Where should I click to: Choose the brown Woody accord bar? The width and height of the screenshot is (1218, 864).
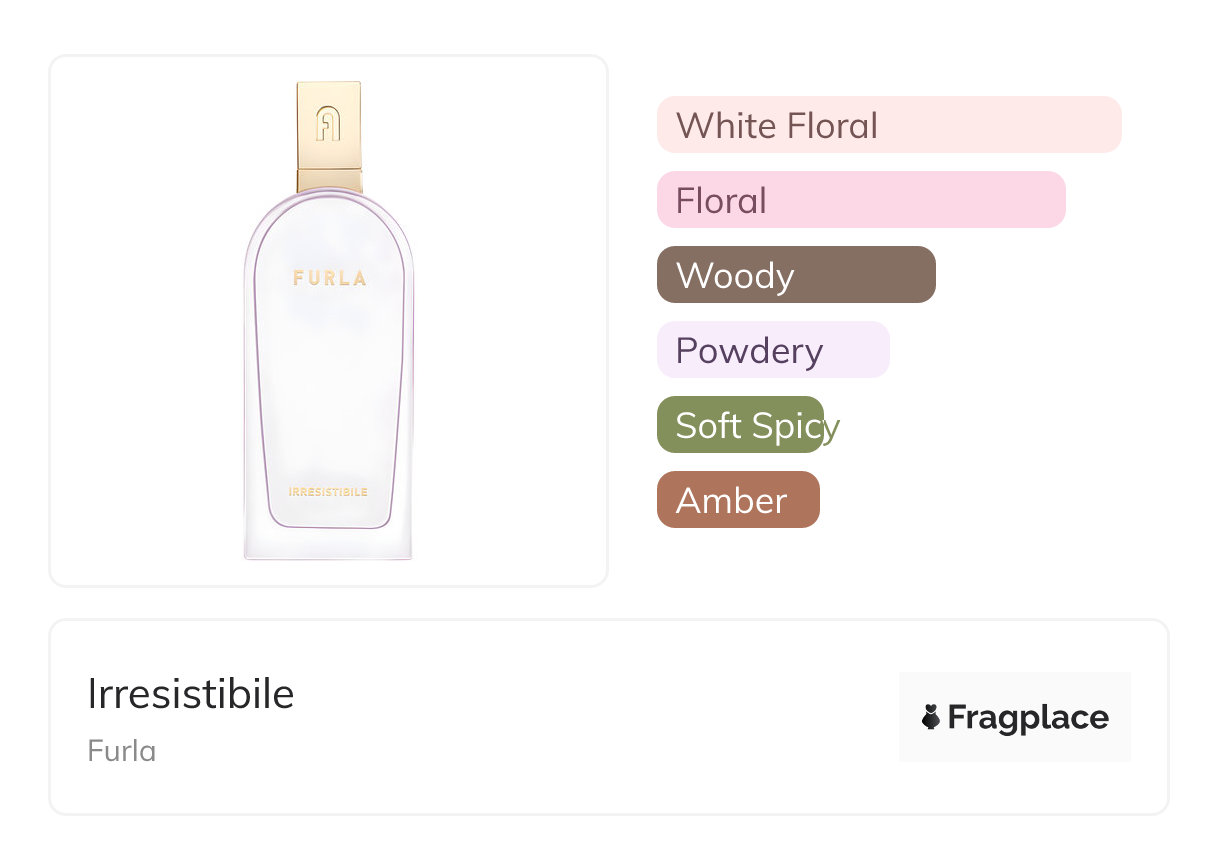point(795,275)
